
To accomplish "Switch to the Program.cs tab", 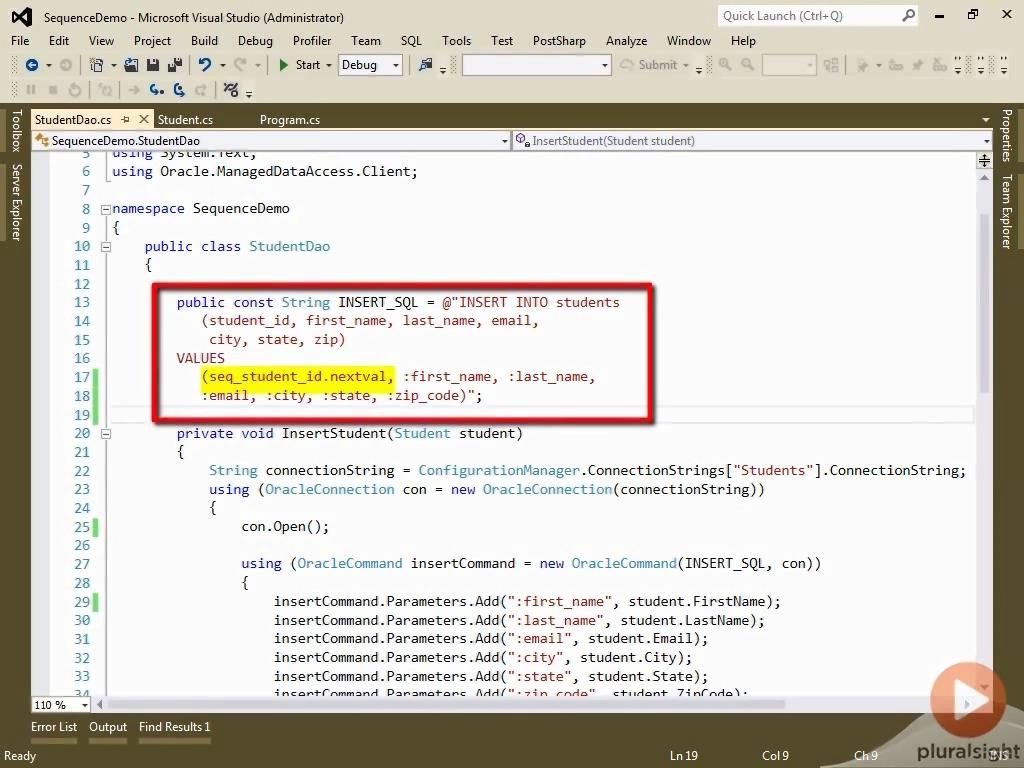I will 290,120.
